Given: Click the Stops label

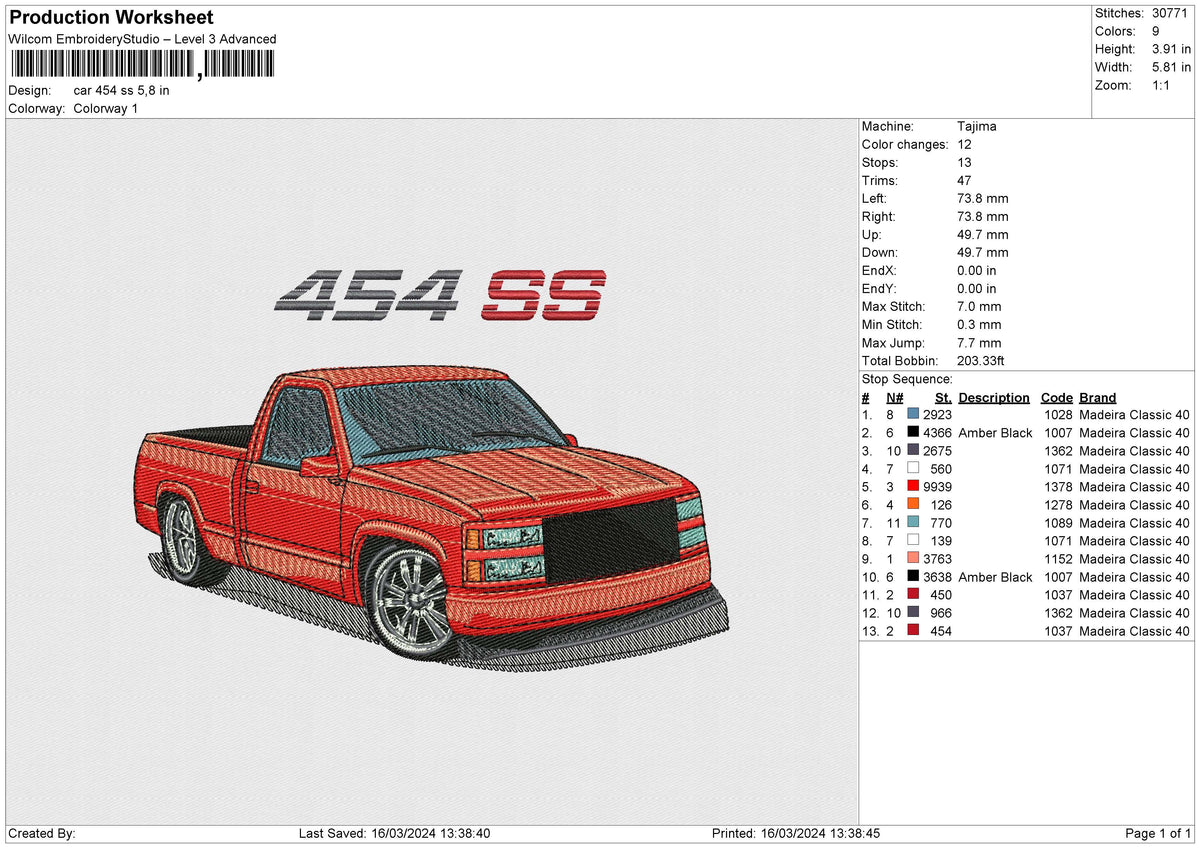Looking at the screenshot, I should click(880, 162).
